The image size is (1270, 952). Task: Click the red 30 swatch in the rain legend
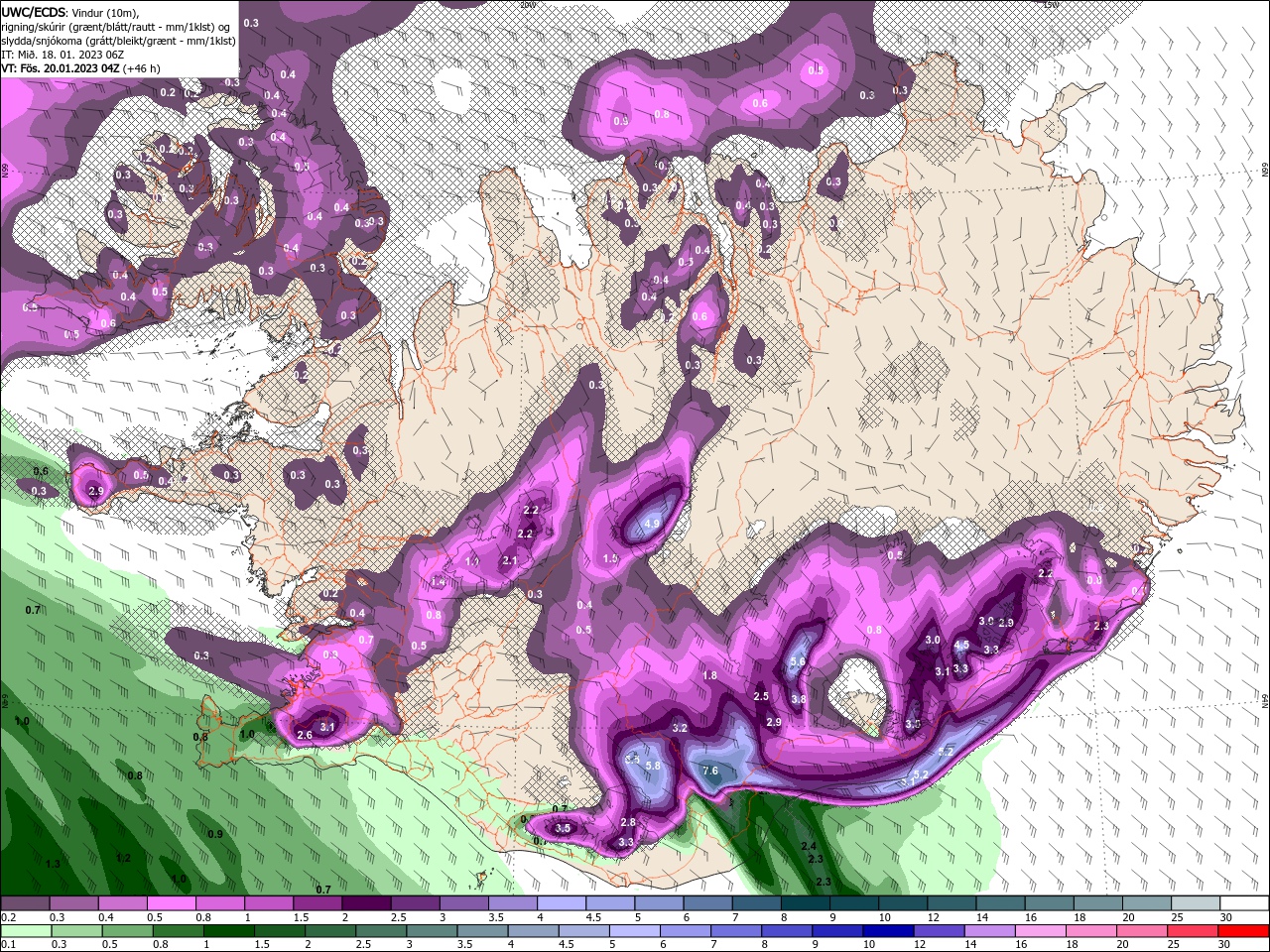coord(1243,931)
